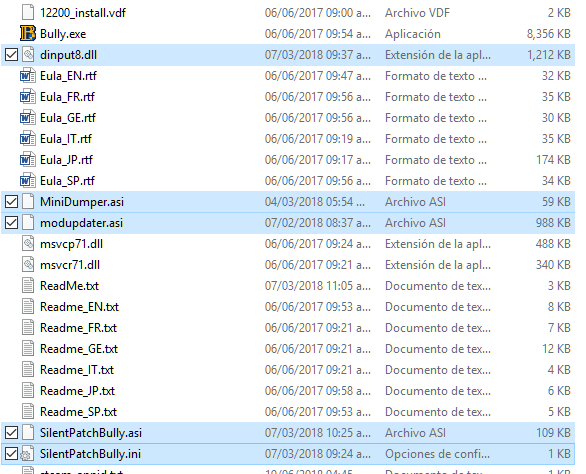Select the file named Readme_SP.txt

pos(78,412)
